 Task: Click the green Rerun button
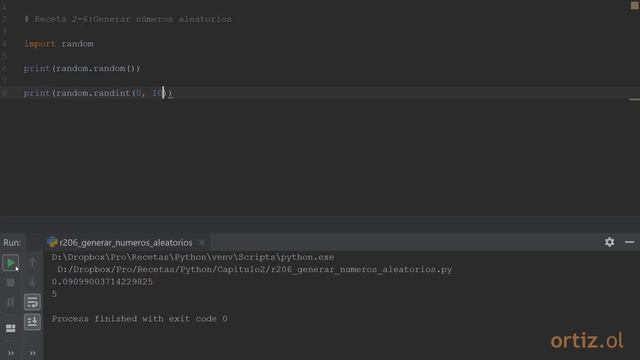click(x=10, y=262)
